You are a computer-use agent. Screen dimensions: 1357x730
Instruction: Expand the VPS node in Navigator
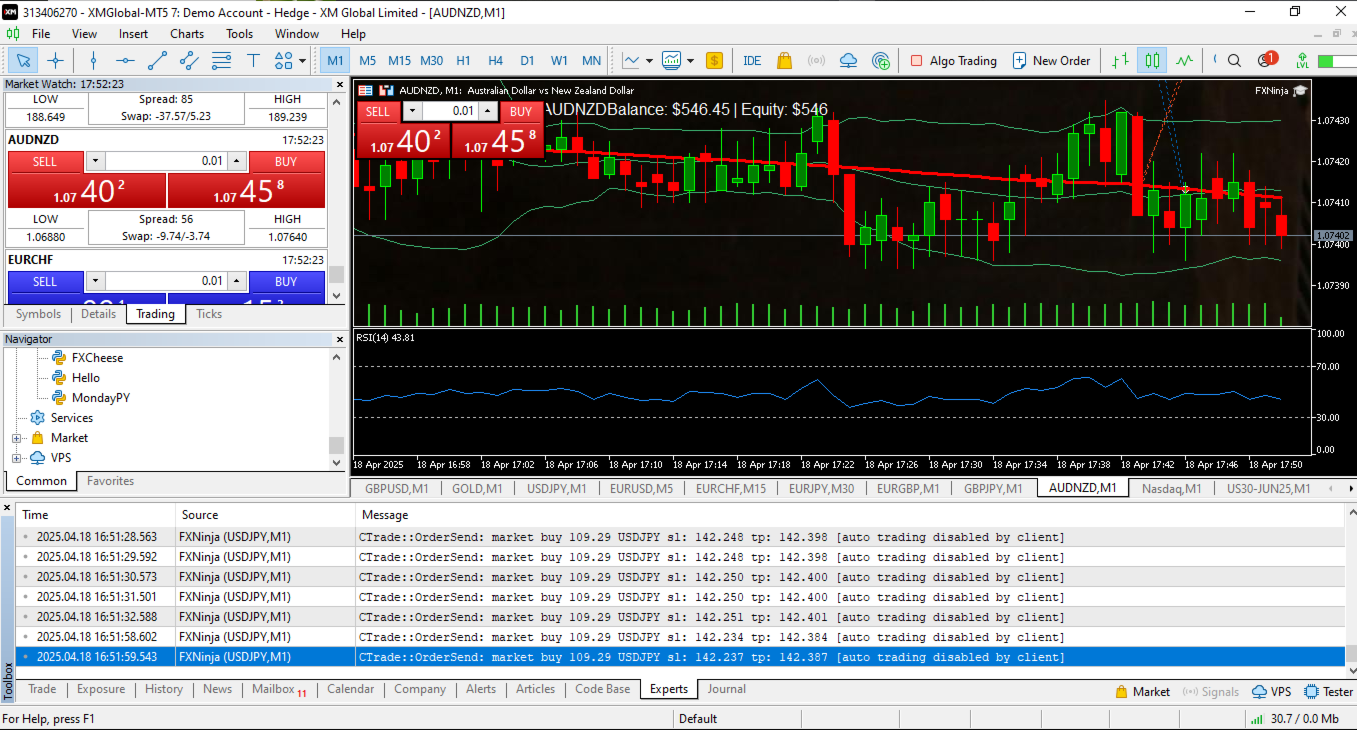16,458
